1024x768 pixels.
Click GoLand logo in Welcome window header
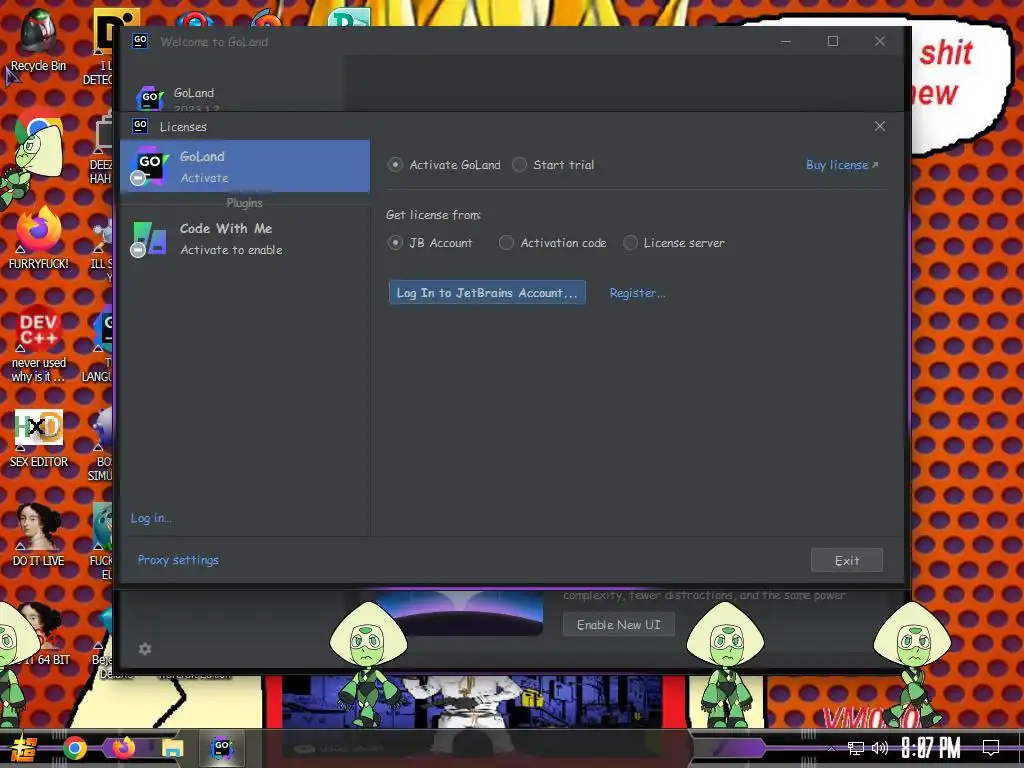(x=150, y=98)
